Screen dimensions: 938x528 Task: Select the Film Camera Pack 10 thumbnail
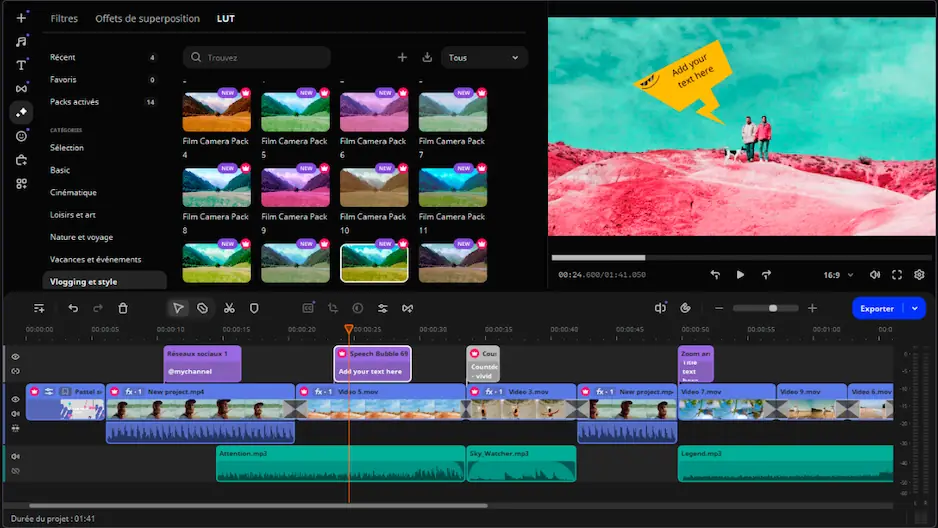click(375, 187)
